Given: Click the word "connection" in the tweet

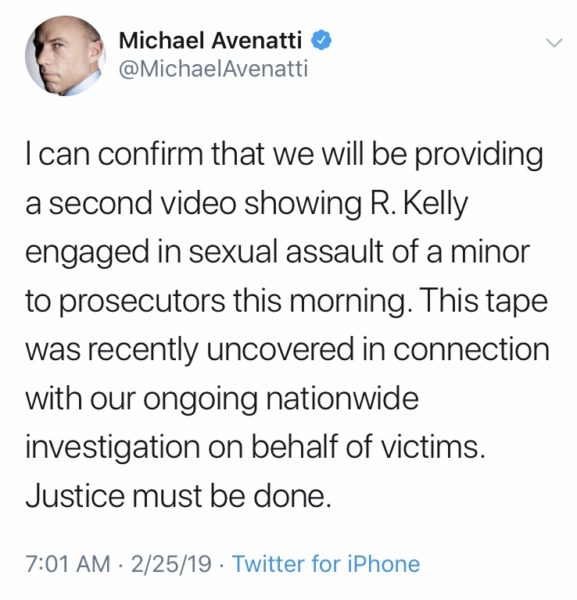Looking at the screenshot, I should (x=471, y=350).
